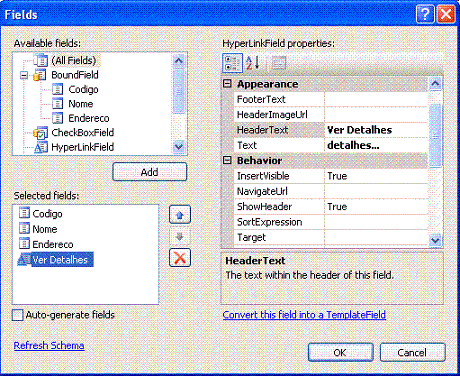This screenshot has height=377, width=460.
Task: Collapse the Appearance property category
Action: point(227,84)
